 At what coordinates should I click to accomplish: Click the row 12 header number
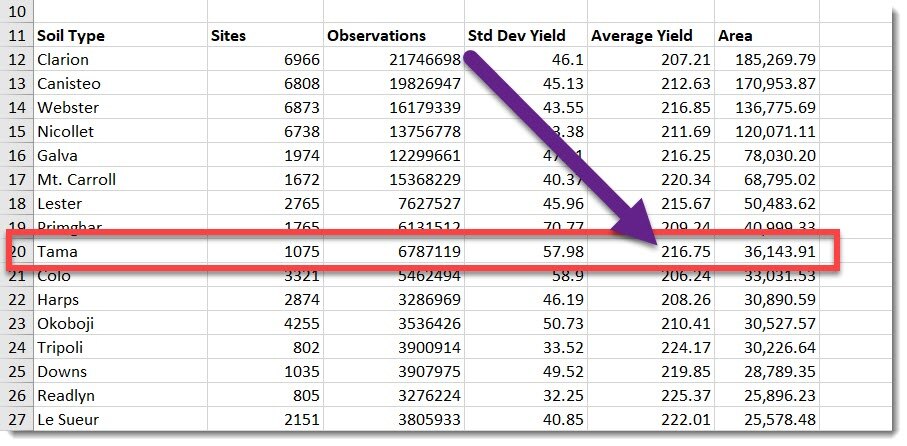(17, 60)
